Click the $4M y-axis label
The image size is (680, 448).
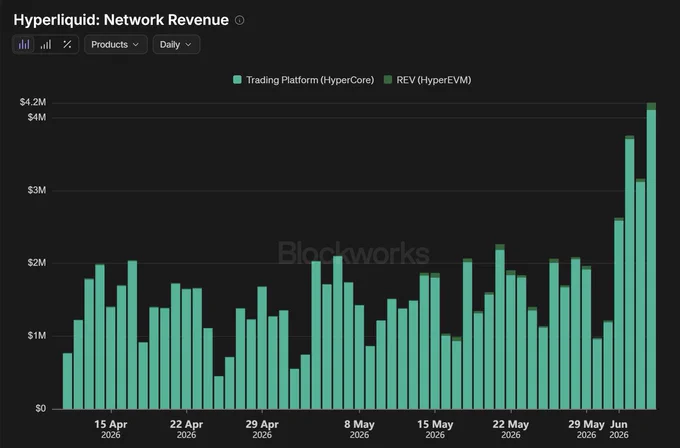coord(36,117)
